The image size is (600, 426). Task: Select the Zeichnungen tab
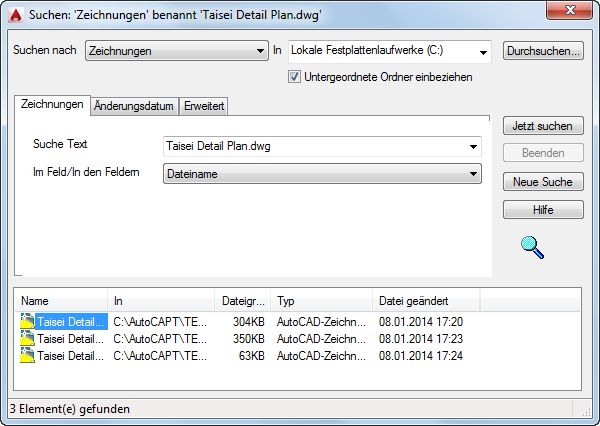[x=52, y=104]
